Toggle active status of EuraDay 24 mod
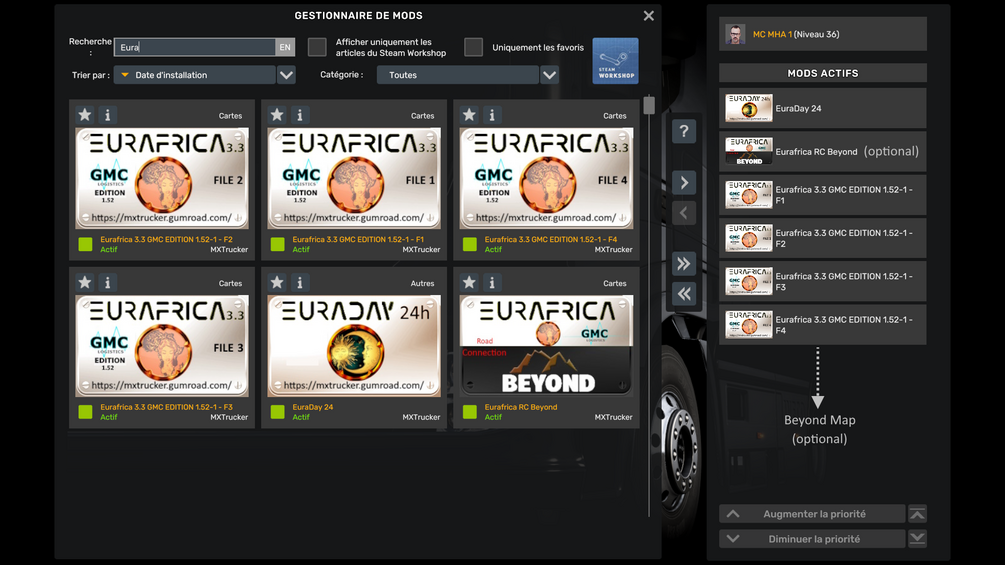 click(x=278, y=412)
